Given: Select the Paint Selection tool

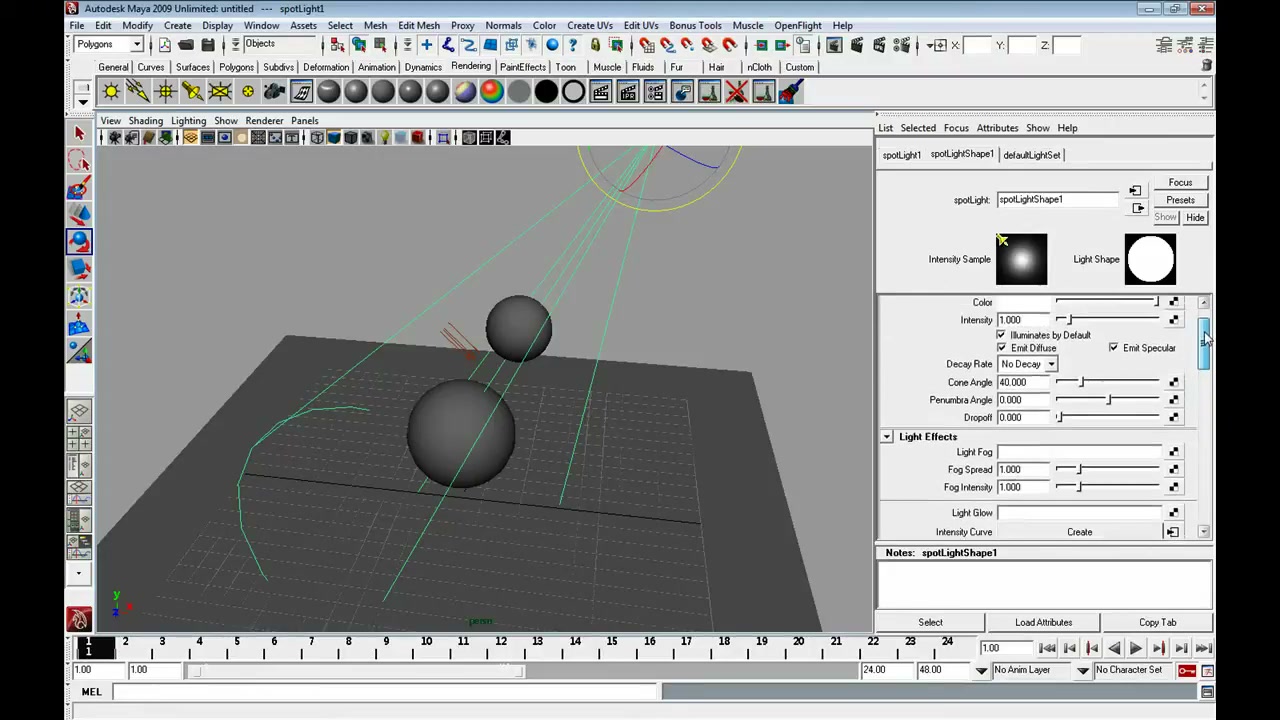Looking at the screenshot, I should point(79,188).
